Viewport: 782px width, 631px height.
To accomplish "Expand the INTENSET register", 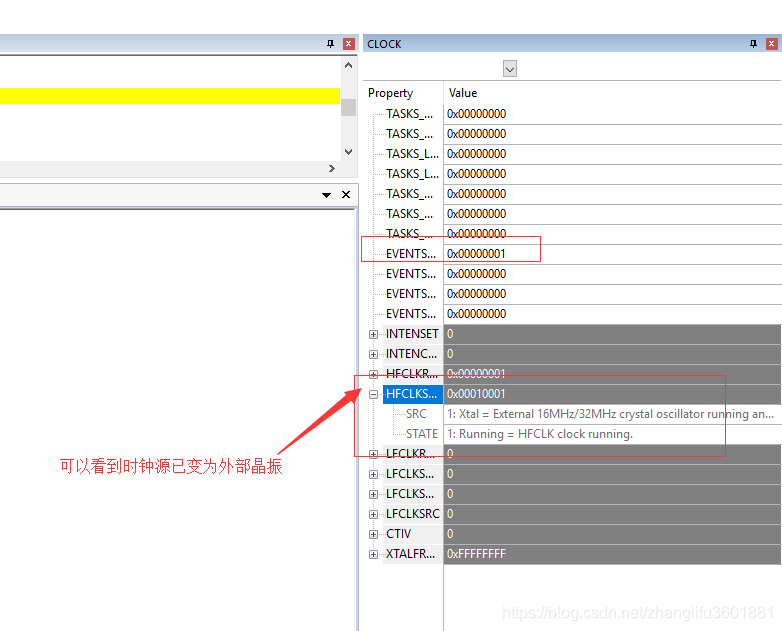I will click(373, 334).
